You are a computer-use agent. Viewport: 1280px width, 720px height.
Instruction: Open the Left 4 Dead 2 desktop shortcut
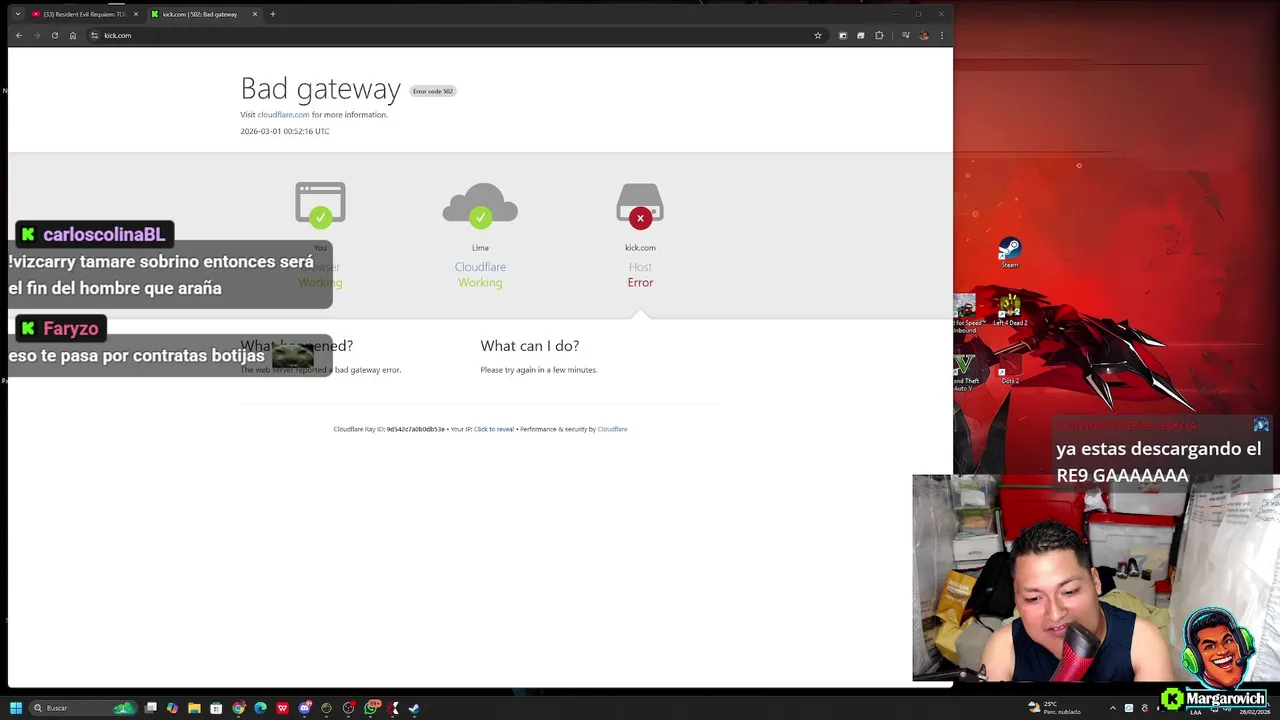1010,310
